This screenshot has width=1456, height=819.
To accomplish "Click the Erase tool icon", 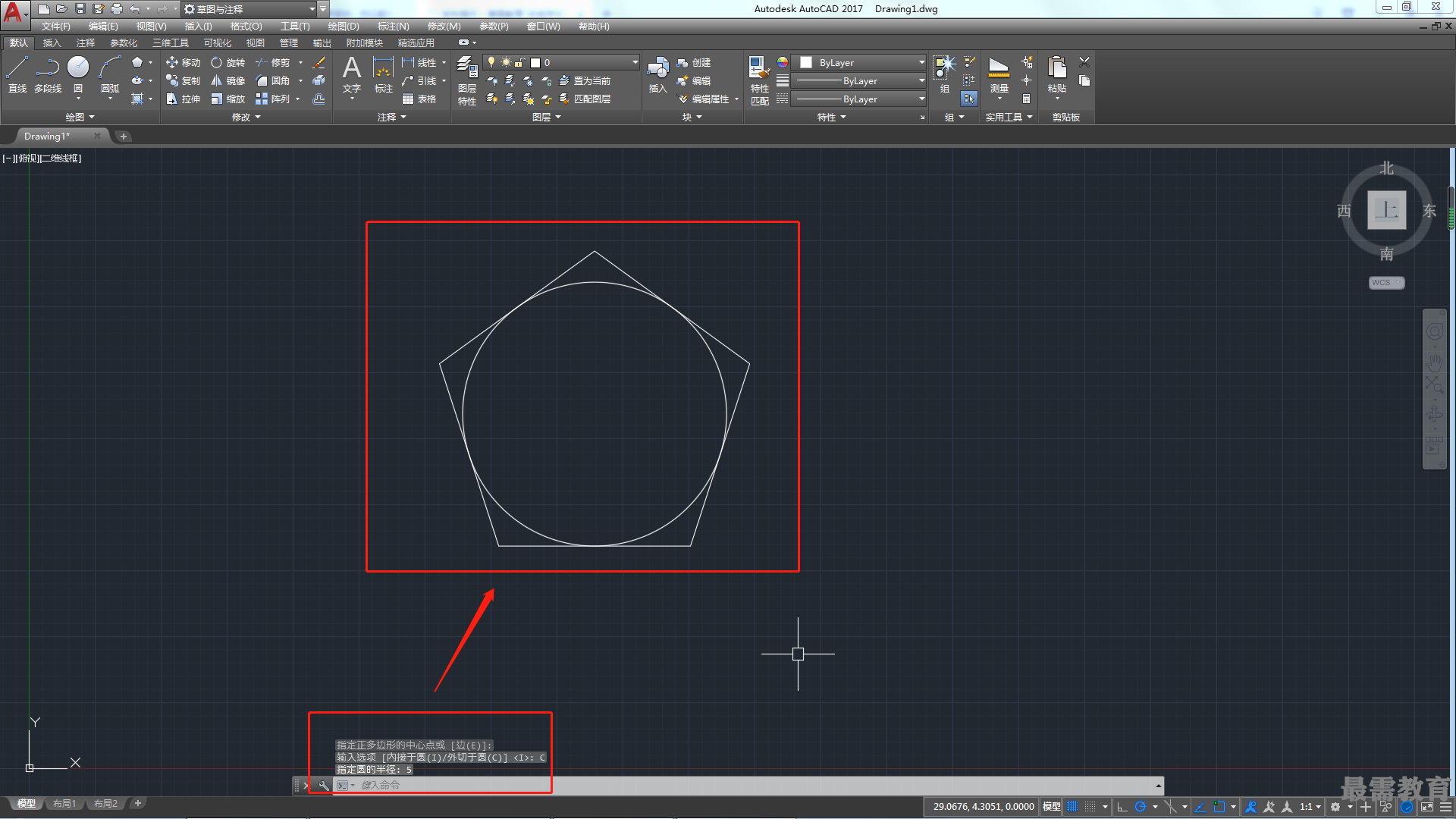I will tap(319, 62).
